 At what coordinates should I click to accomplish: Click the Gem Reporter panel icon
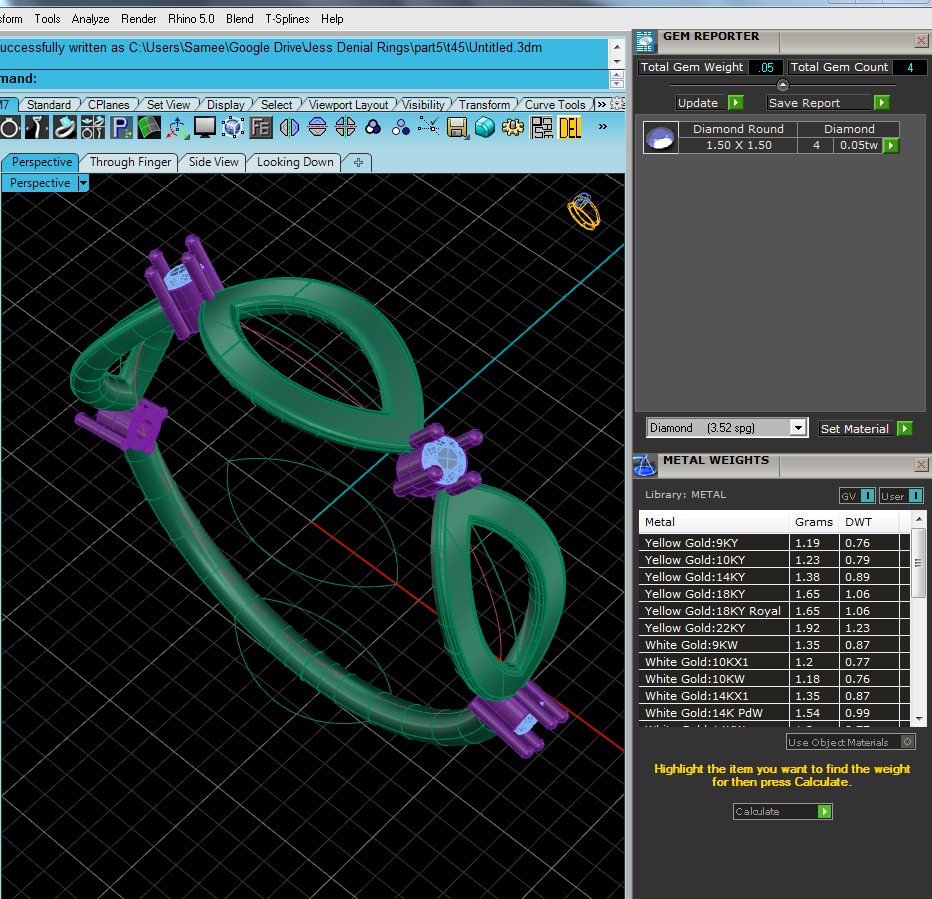coord(645,42)
